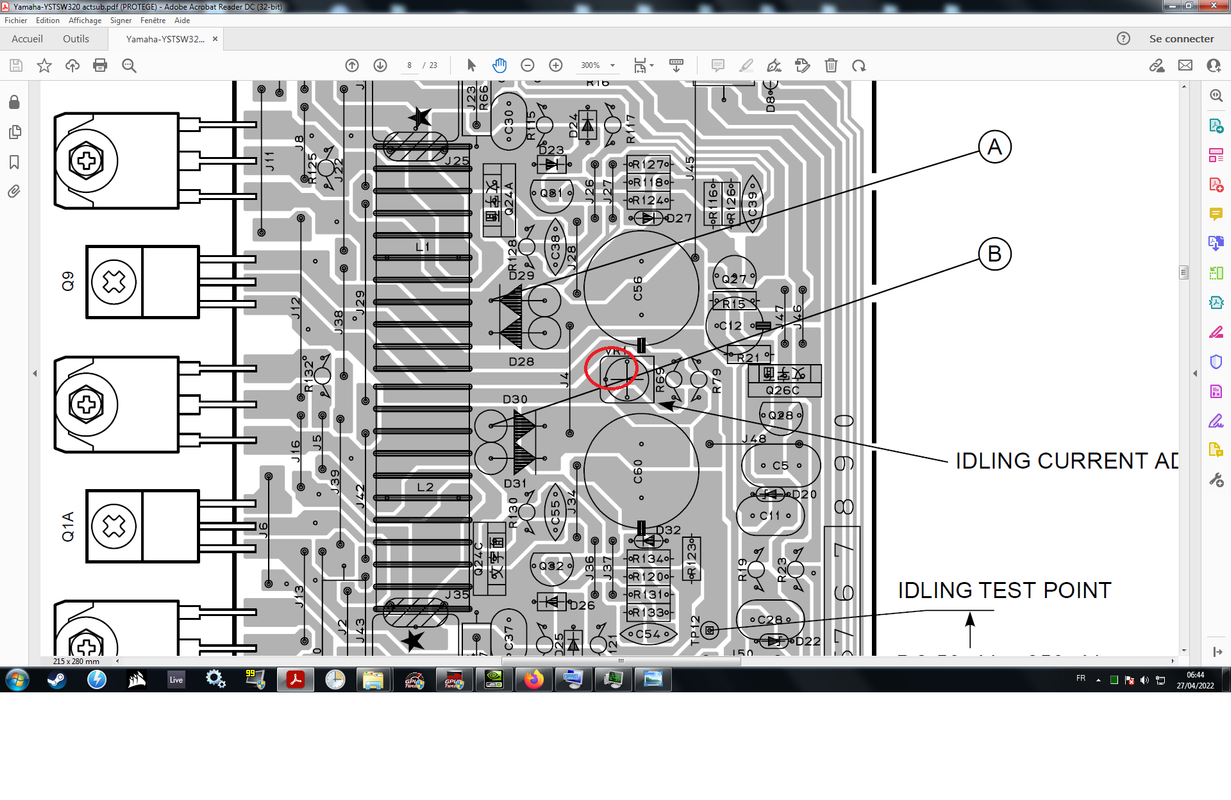Zoom in with plus button
Viewport: 1231px width, 800px height.
[555, 65]
